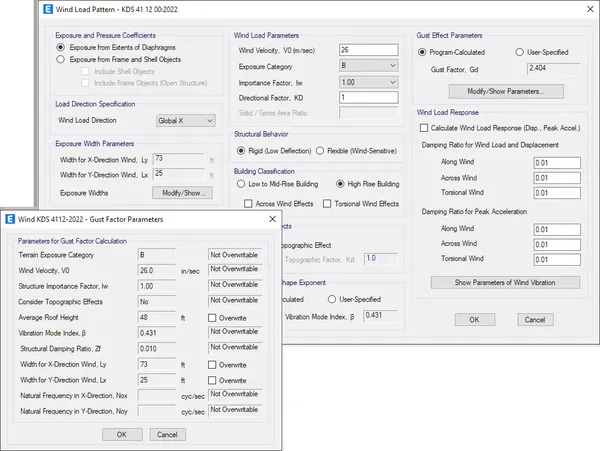Click Structural Damping Ratio value 0.010
Image resolution: width=600 pixels, height=451 pixels.
pyautogui.click(x=157, y=349)
